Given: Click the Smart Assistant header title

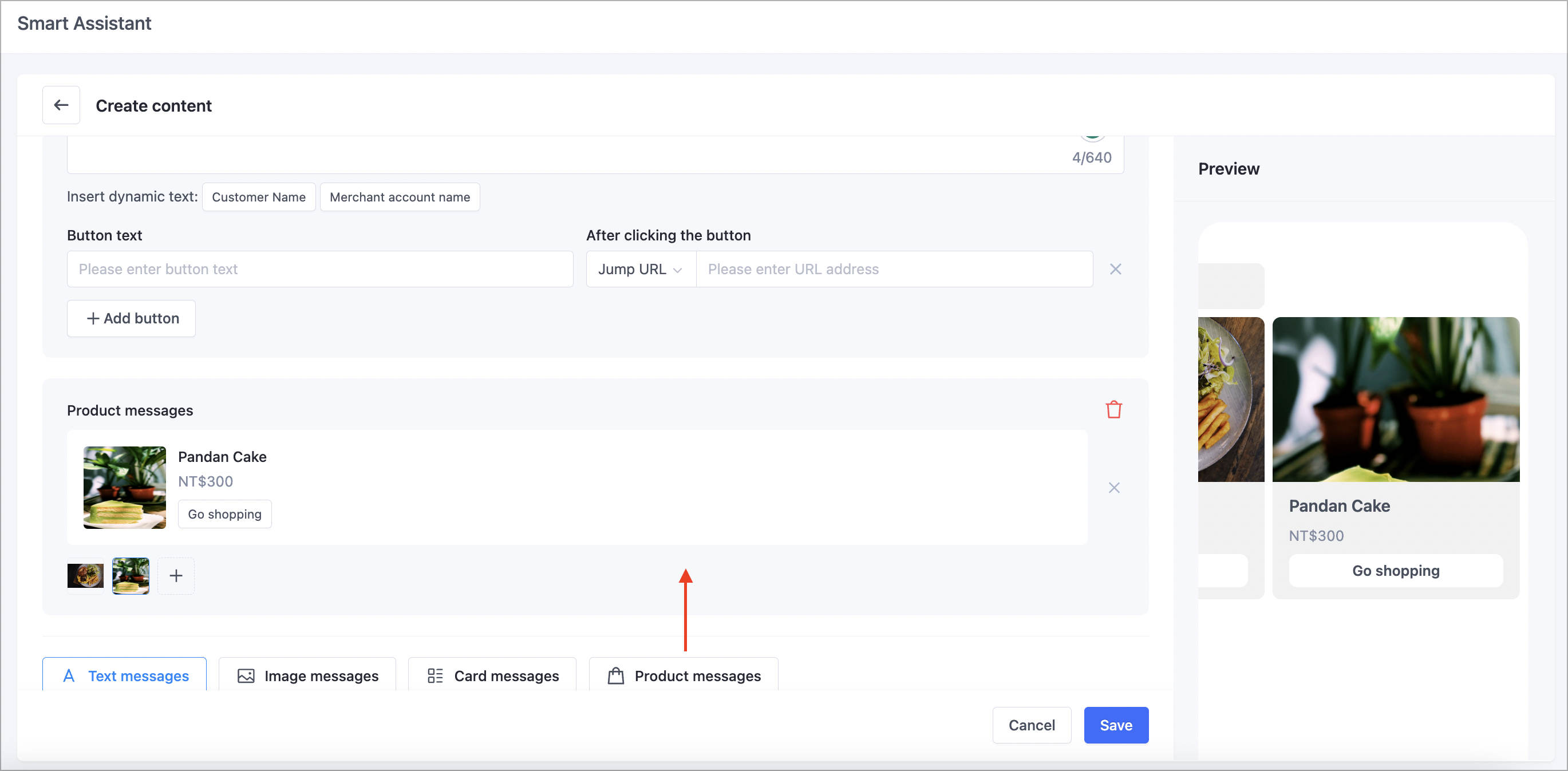Looking at the screenshot, I should [x=84, y=23].
